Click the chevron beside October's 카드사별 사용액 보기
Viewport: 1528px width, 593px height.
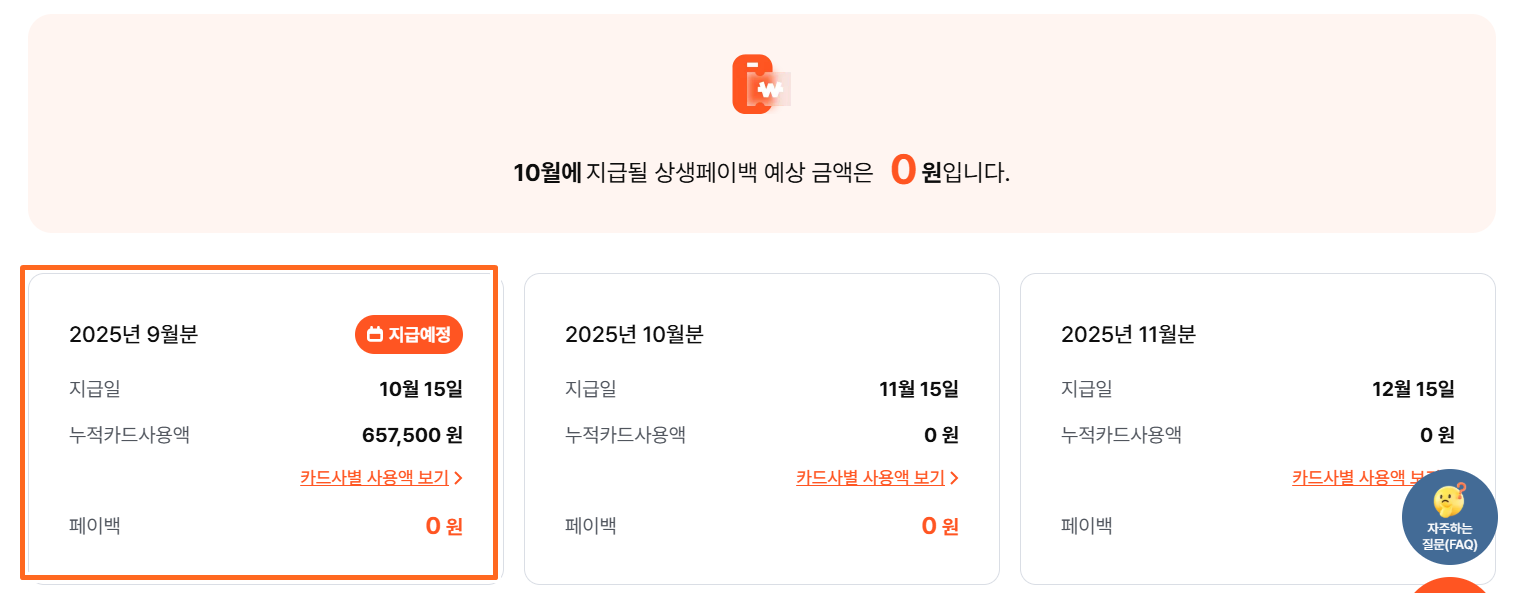954,478
